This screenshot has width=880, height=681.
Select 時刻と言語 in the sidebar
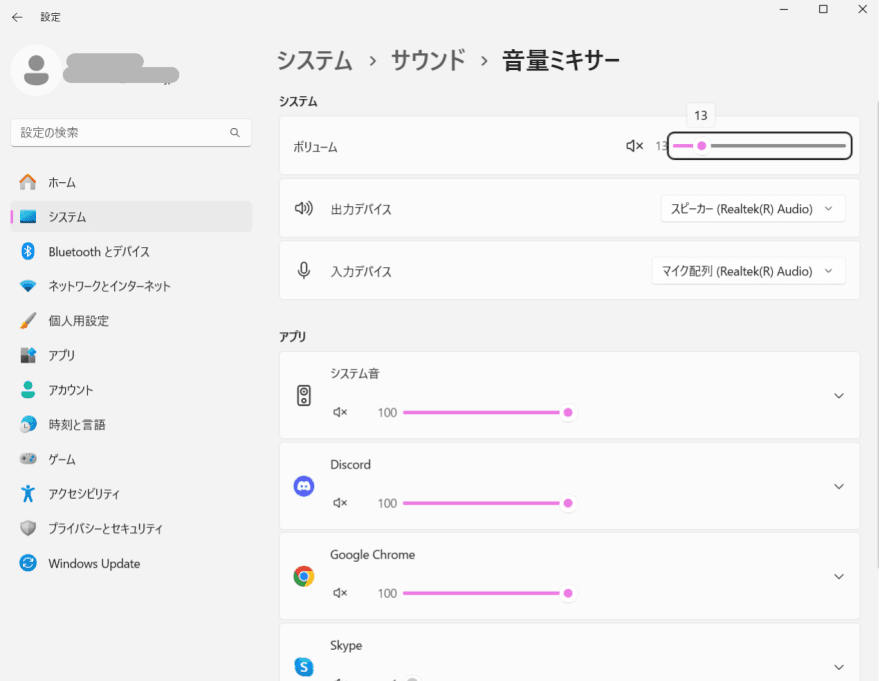coord(77,425)
